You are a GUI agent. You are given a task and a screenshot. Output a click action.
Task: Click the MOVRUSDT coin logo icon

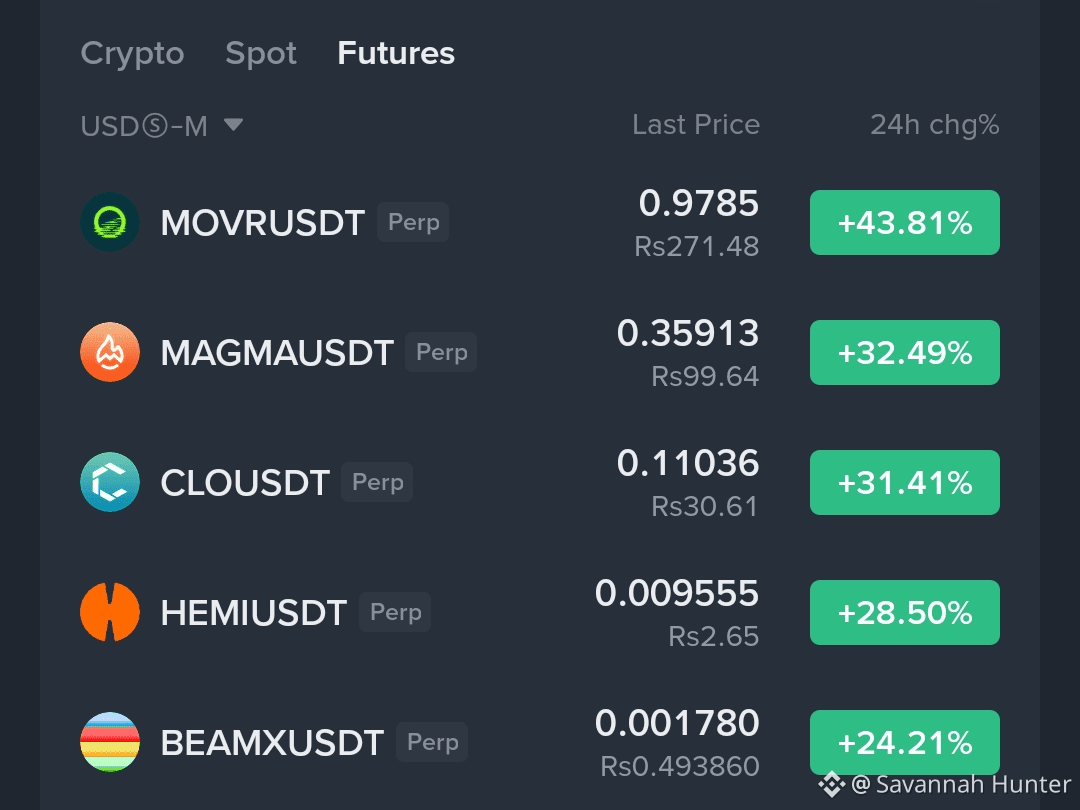(110, 222)
